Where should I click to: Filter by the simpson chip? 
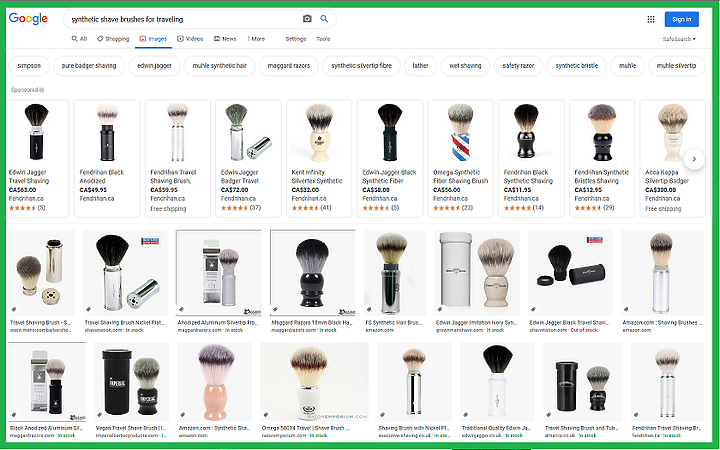[29, 66]
